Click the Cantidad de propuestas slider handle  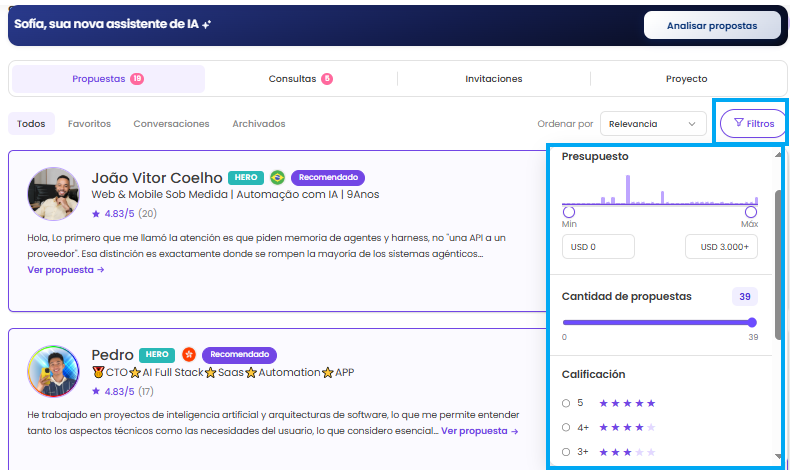pos(752,322)
